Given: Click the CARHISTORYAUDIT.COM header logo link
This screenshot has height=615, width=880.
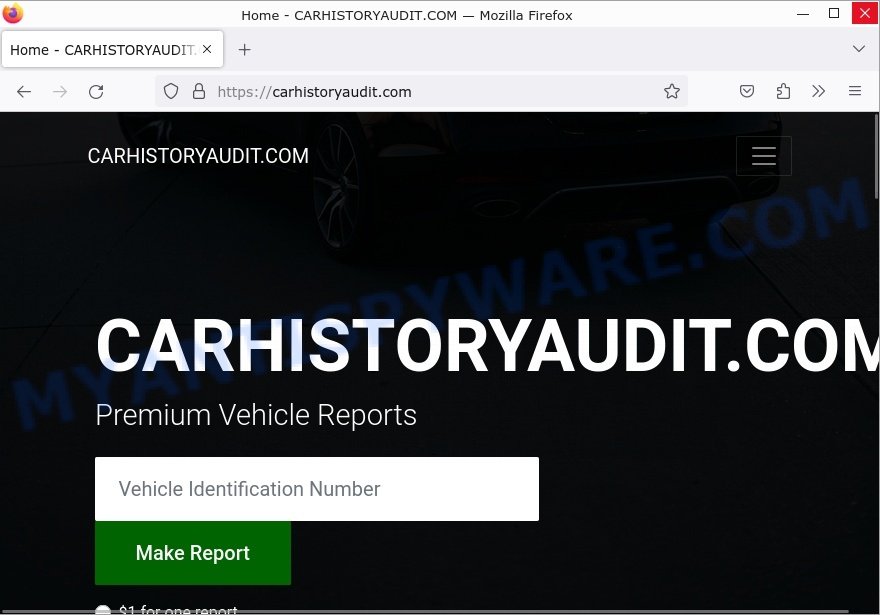Looking at the screenshot, I should (198, 155).
